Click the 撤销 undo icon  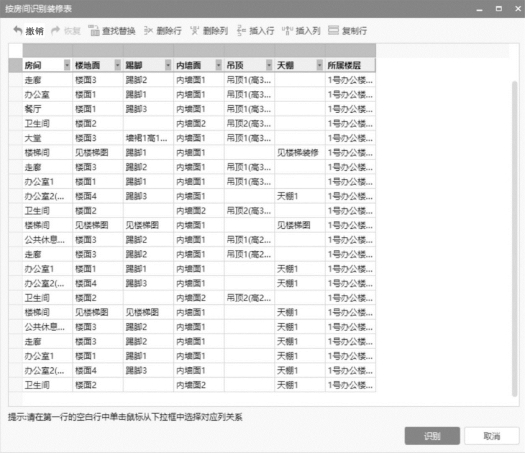18,30
